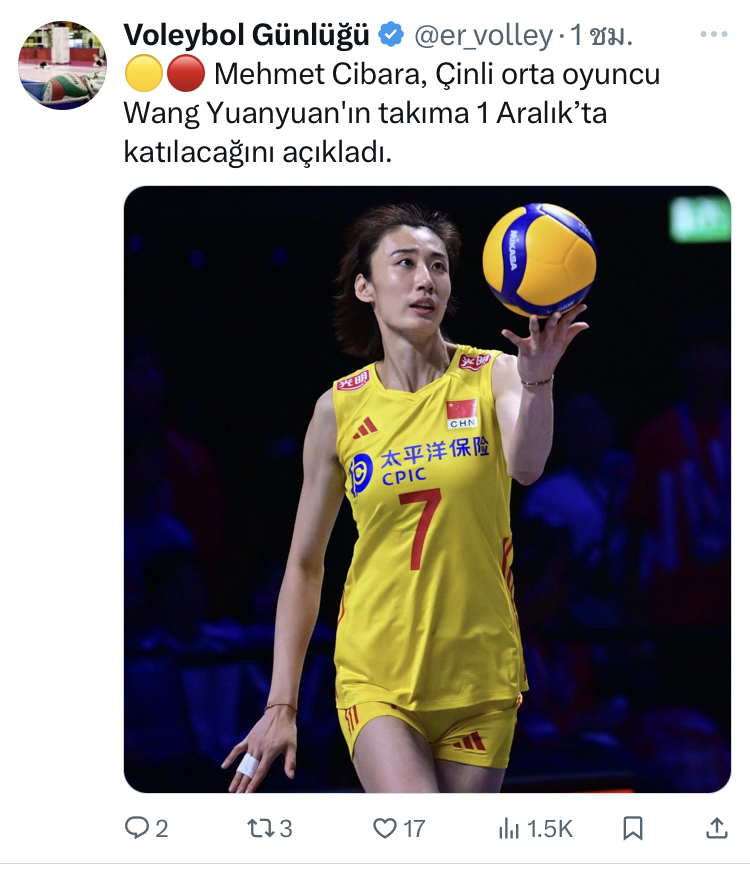750x872 pixels.
Task: Open the tweet timestamp
Action: click(602, 36)
